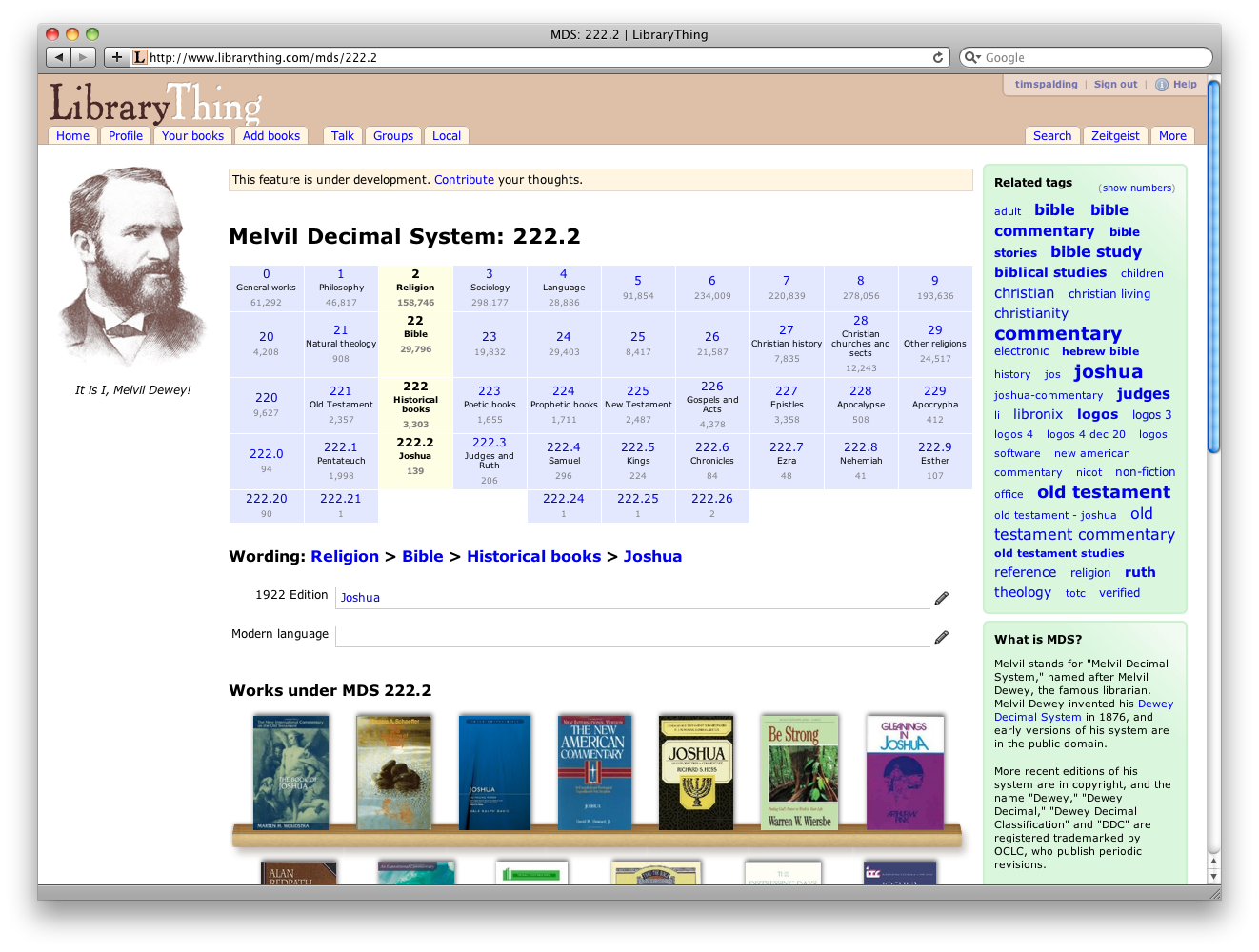
Task: Select the 222.1 Pentateuch cell
Action: tap(341, 461)
